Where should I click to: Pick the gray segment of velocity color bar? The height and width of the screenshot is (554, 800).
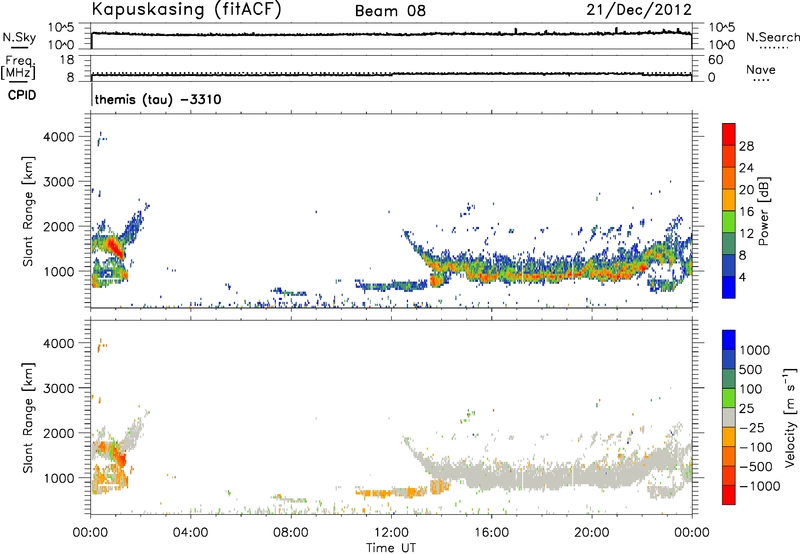click(x=729, y=418)
